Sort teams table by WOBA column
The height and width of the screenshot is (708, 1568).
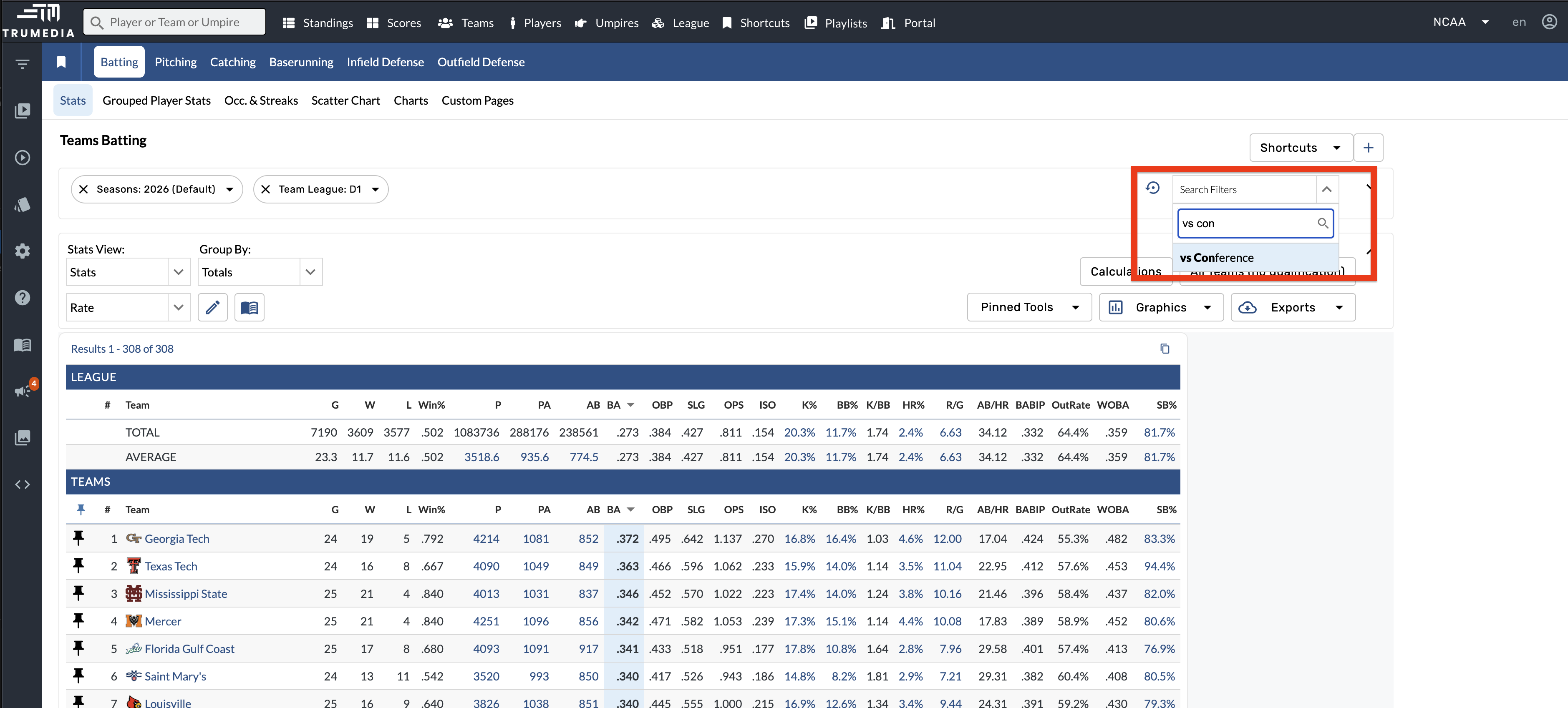(1113, 510)
